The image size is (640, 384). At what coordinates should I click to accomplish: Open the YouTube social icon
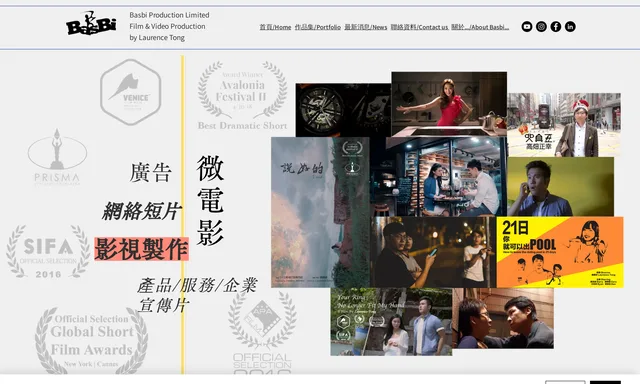[x=527, y=27]
